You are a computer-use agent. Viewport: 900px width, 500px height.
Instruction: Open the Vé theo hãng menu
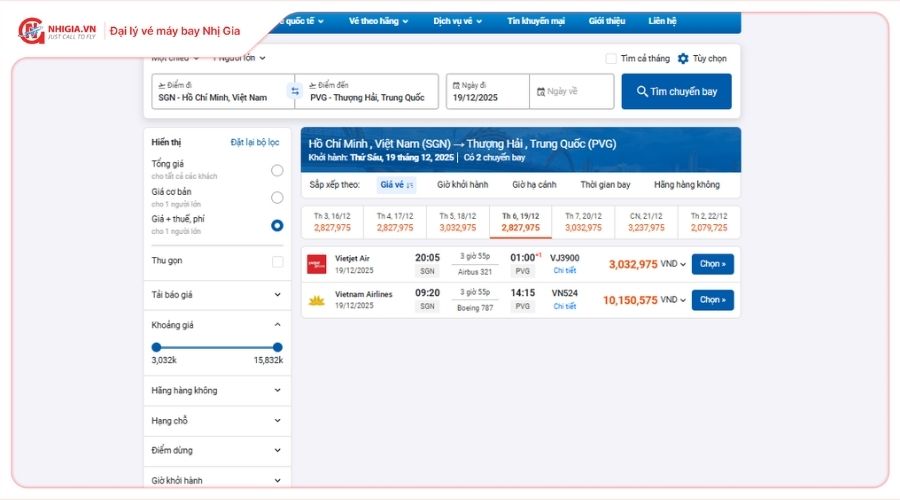click(378, 21)
